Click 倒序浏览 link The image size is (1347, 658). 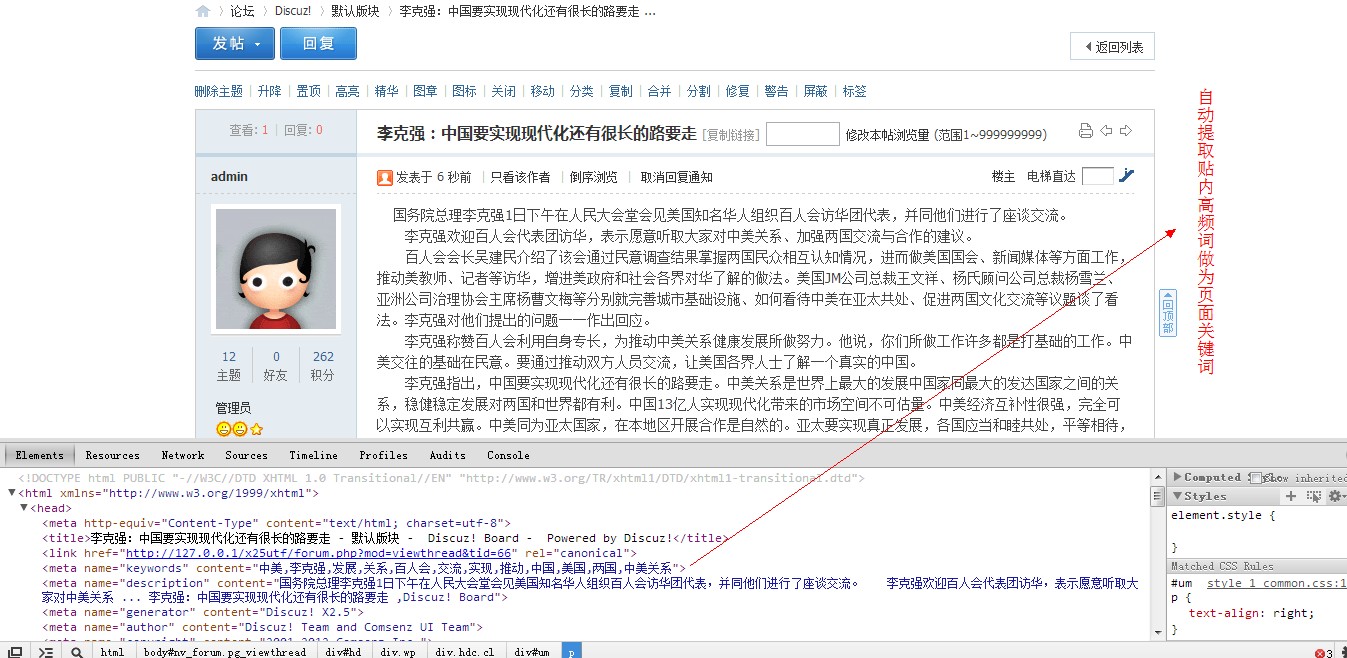594,177
